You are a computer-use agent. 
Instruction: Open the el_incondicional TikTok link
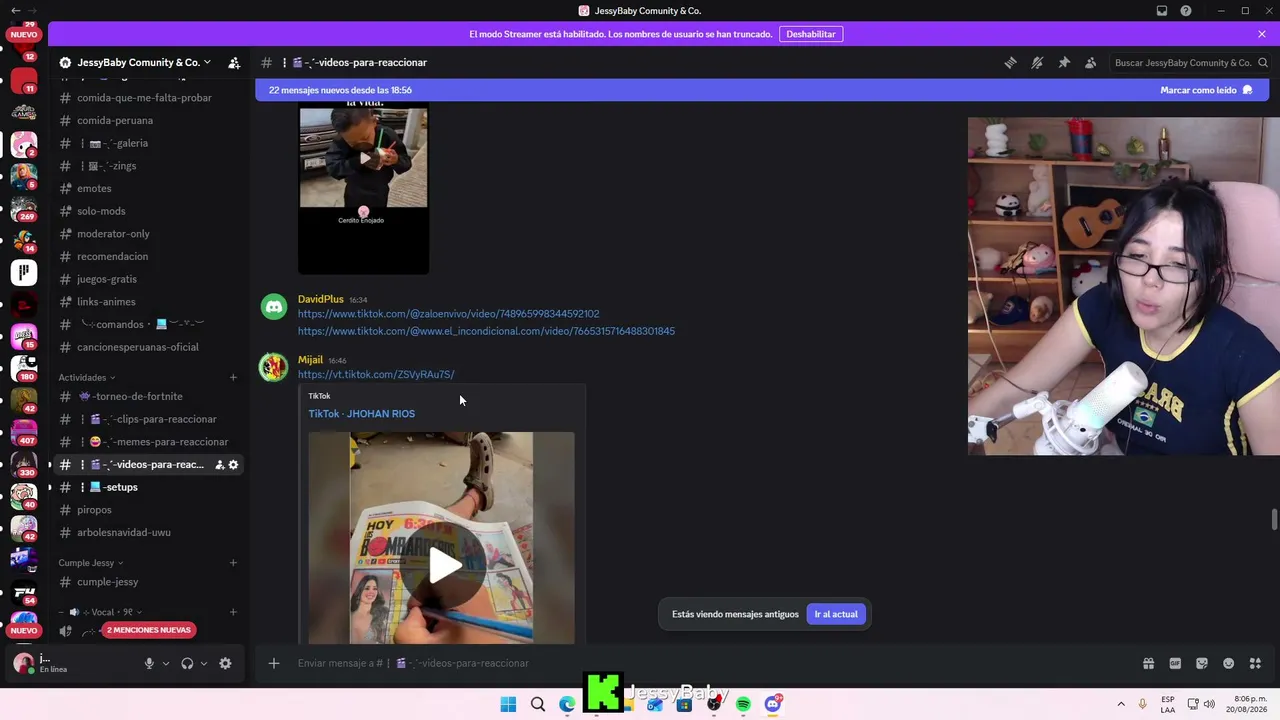[486, 331]
